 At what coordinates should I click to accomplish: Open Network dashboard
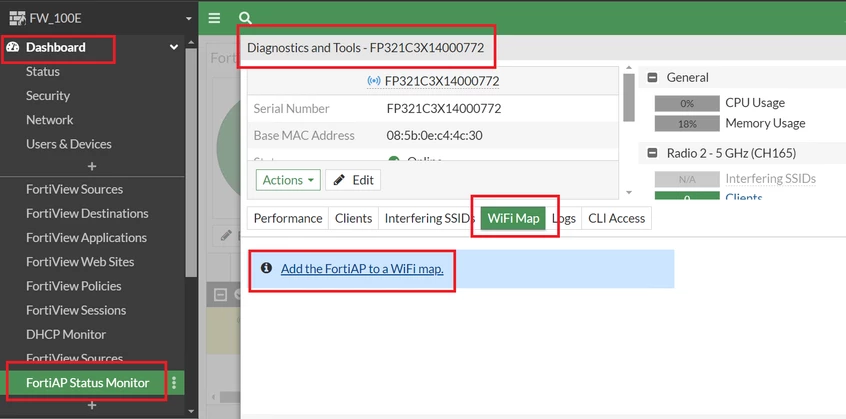point(49,120)
